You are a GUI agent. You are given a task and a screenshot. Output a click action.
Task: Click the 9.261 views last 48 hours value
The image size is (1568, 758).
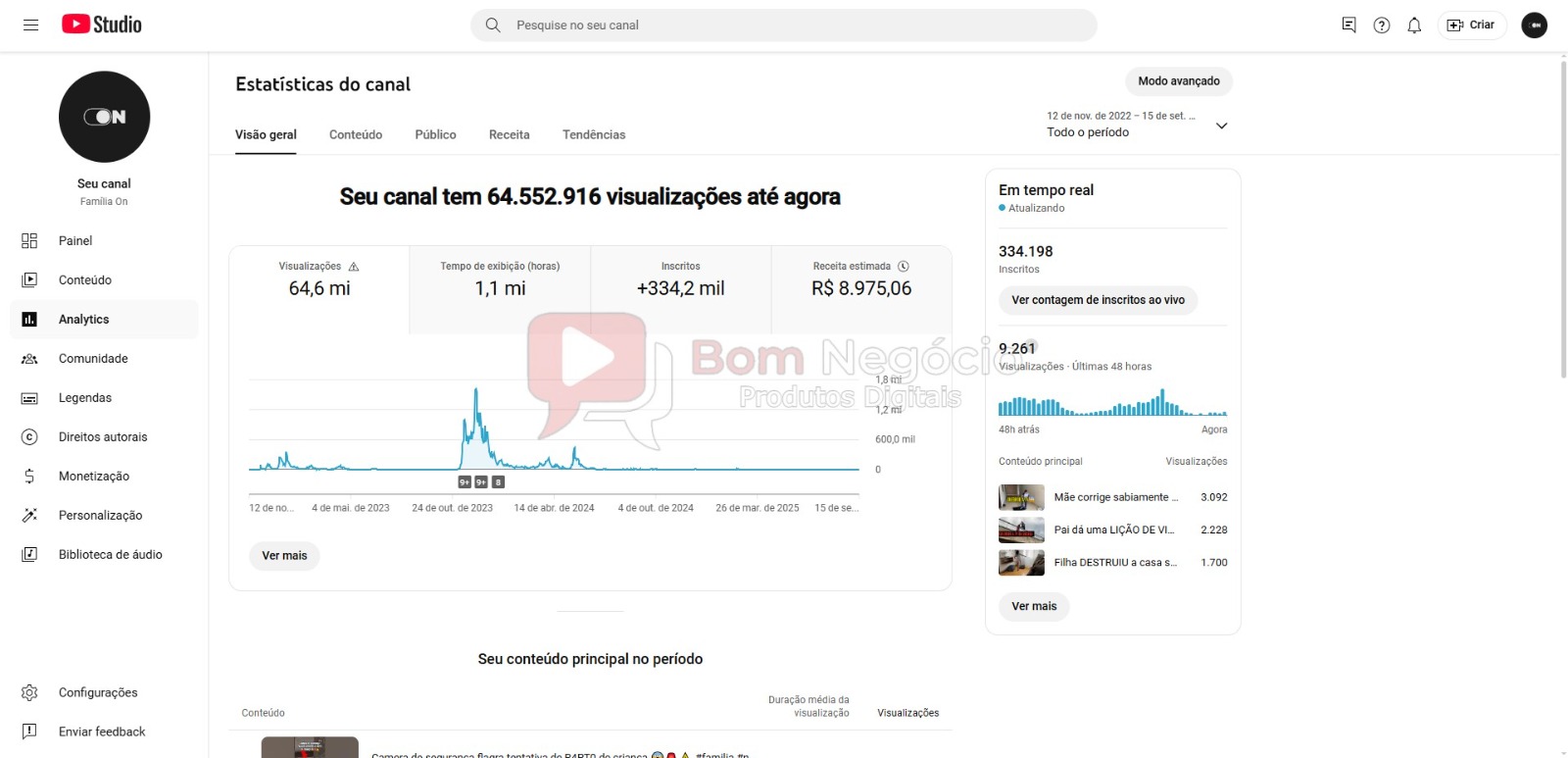(1017, 348)
